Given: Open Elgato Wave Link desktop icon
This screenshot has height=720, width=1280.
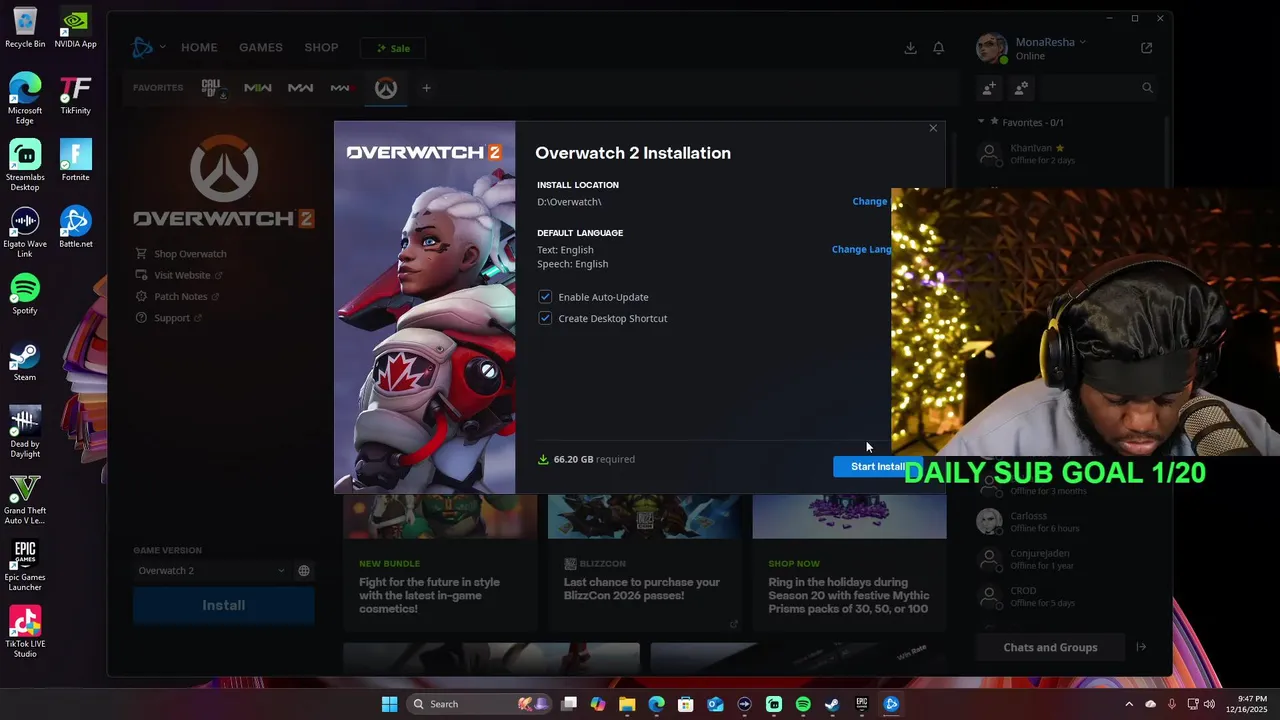Looking at the screenshot, I should pos(25,233).
